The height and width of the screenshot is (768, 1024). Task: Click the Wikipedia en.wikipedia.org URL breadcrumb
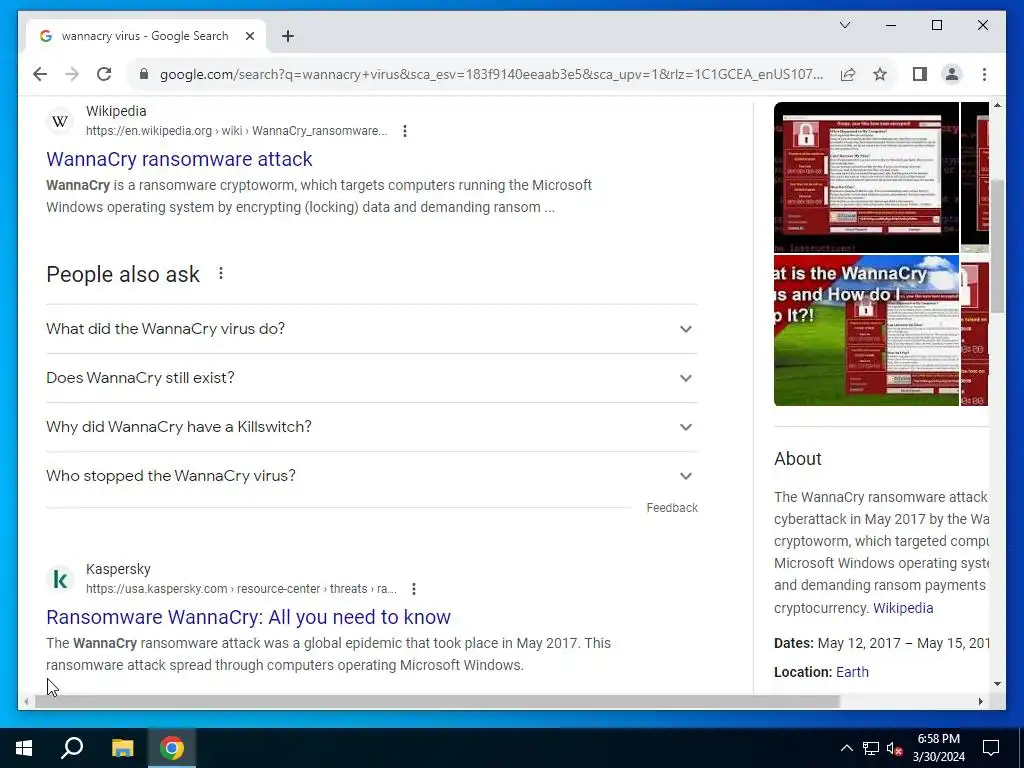[x=236, y=131]
